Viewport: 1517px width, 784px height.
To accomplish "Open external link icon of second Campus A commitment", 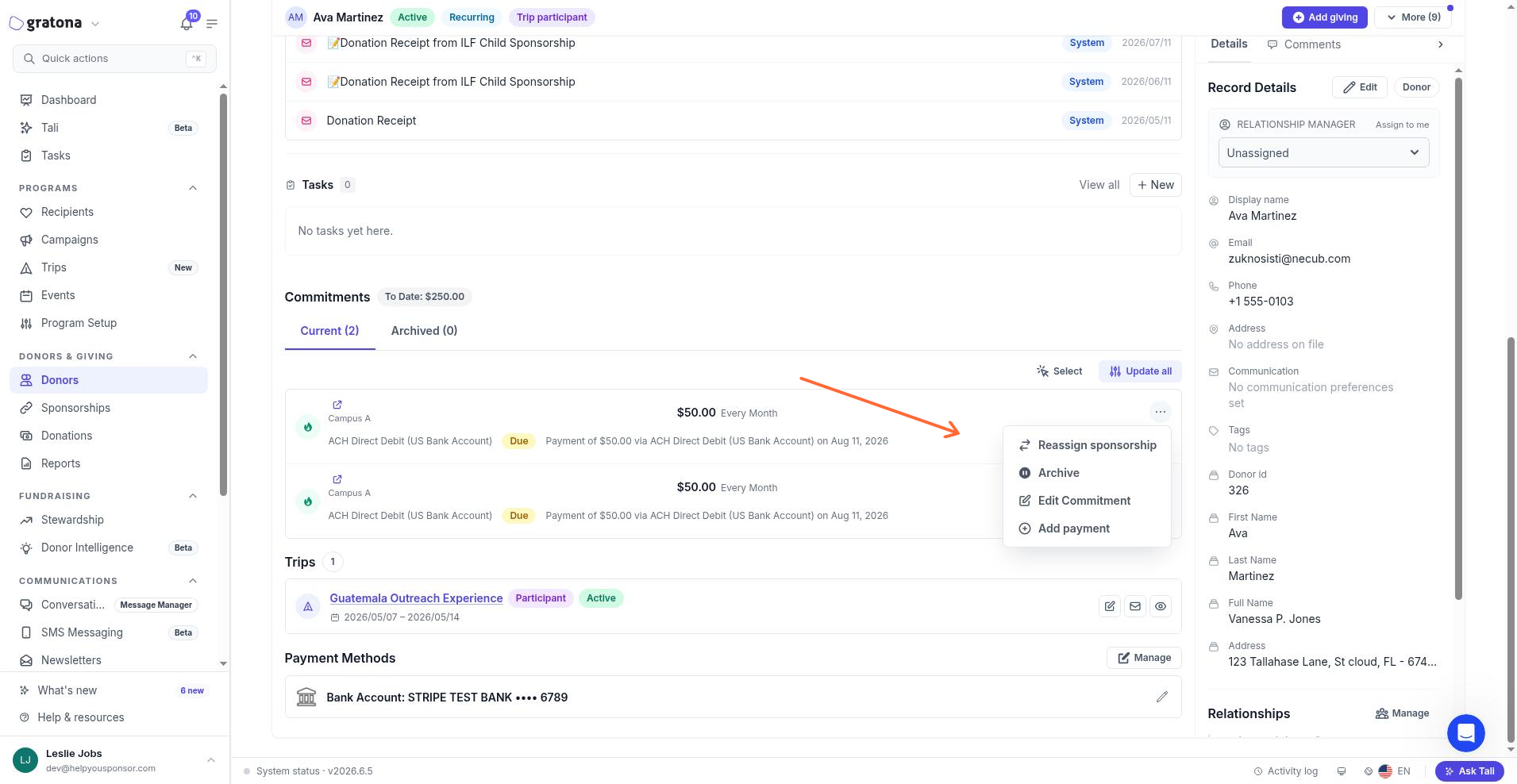I will [x=337, y=479].
